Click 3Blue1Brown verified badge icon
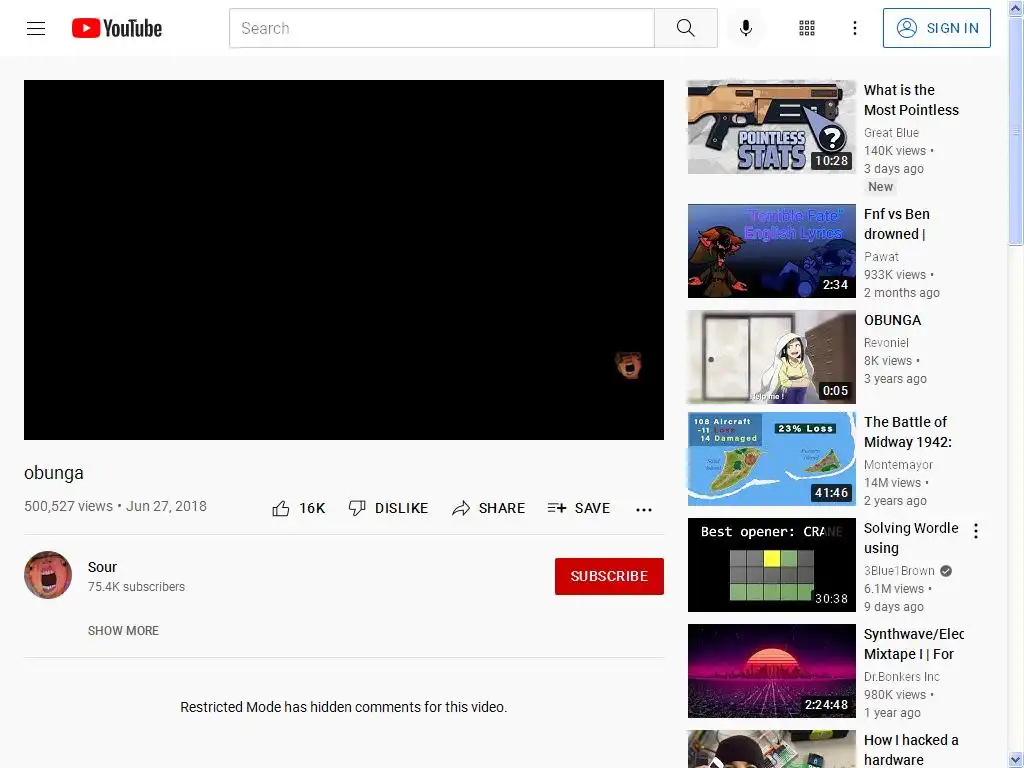This screenshot has width=1024, height=768. pyautogui.click(x=946, y=571)
